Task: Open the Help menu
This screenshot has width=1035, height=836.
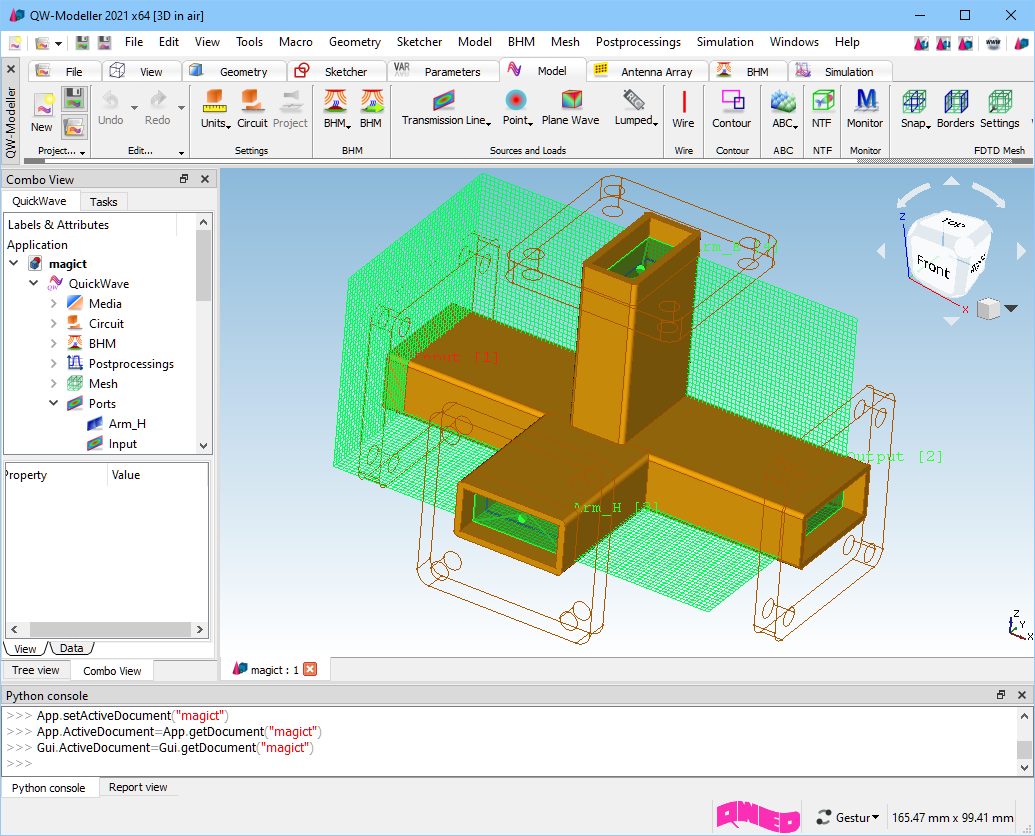Action: pyautogui.click(x=847, y=42)
